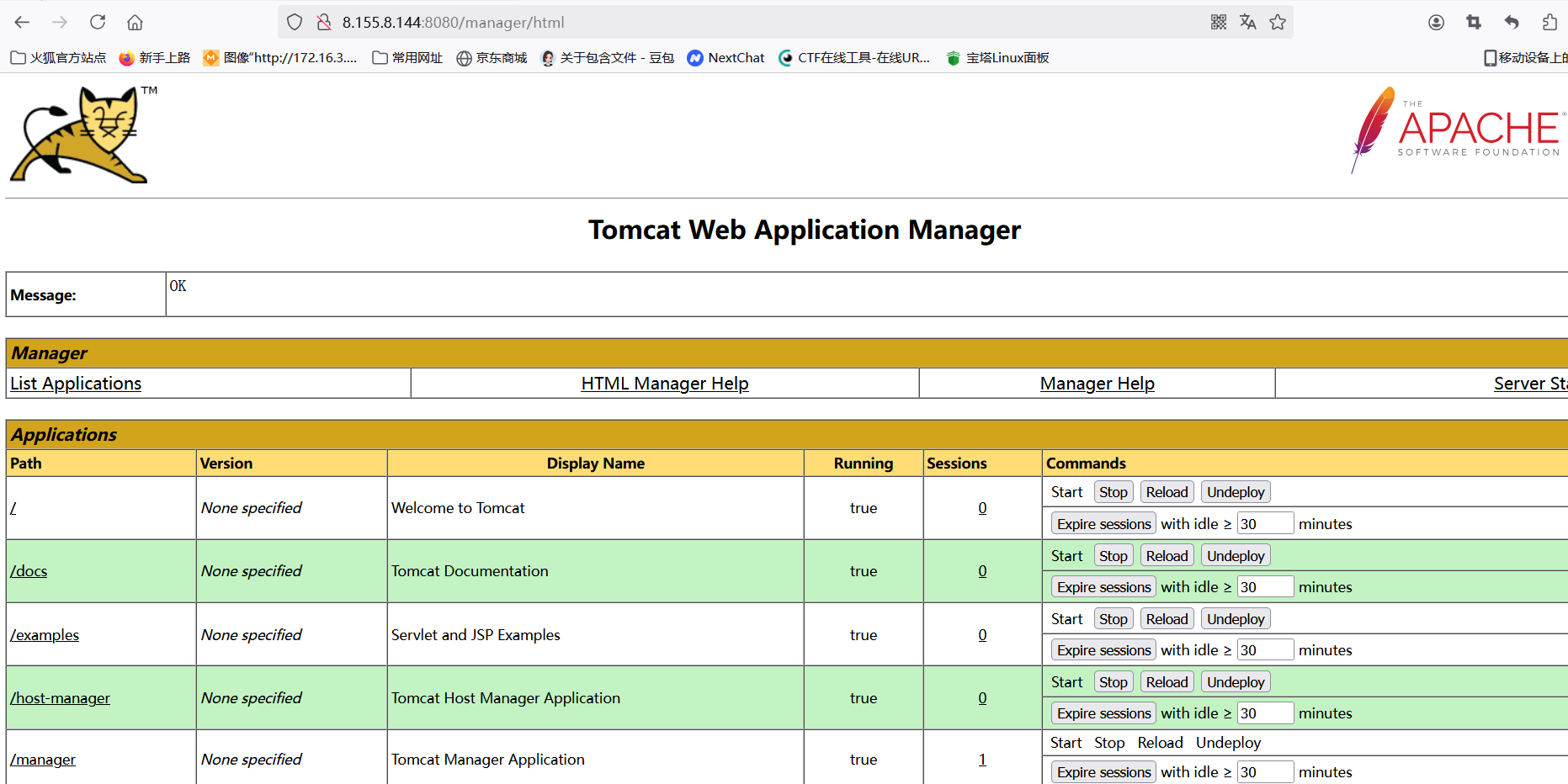Click sessions count for /examples
Image resolution: width=1568 pixels, height=784 pixels.
[982, 635]
